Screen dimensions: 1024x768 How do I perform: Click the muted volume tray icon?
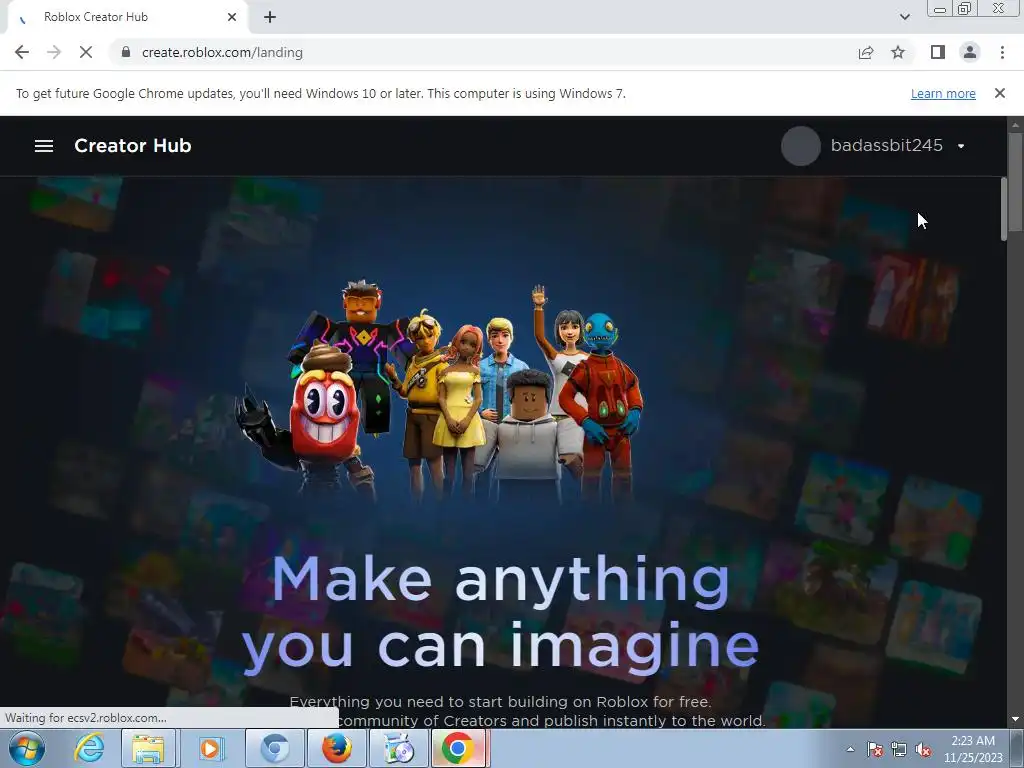pos(923,749)
